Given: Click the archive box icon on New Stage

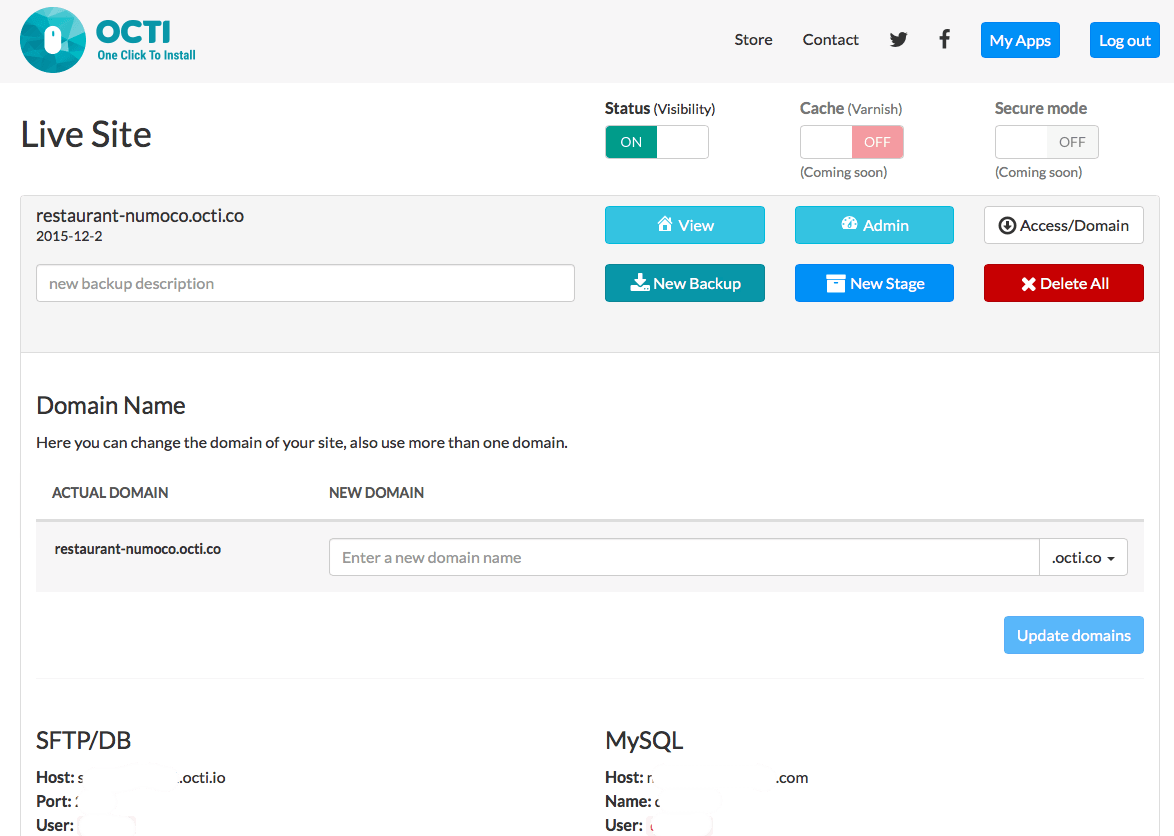Looking at the screenshot, I should tap(836, 284).
